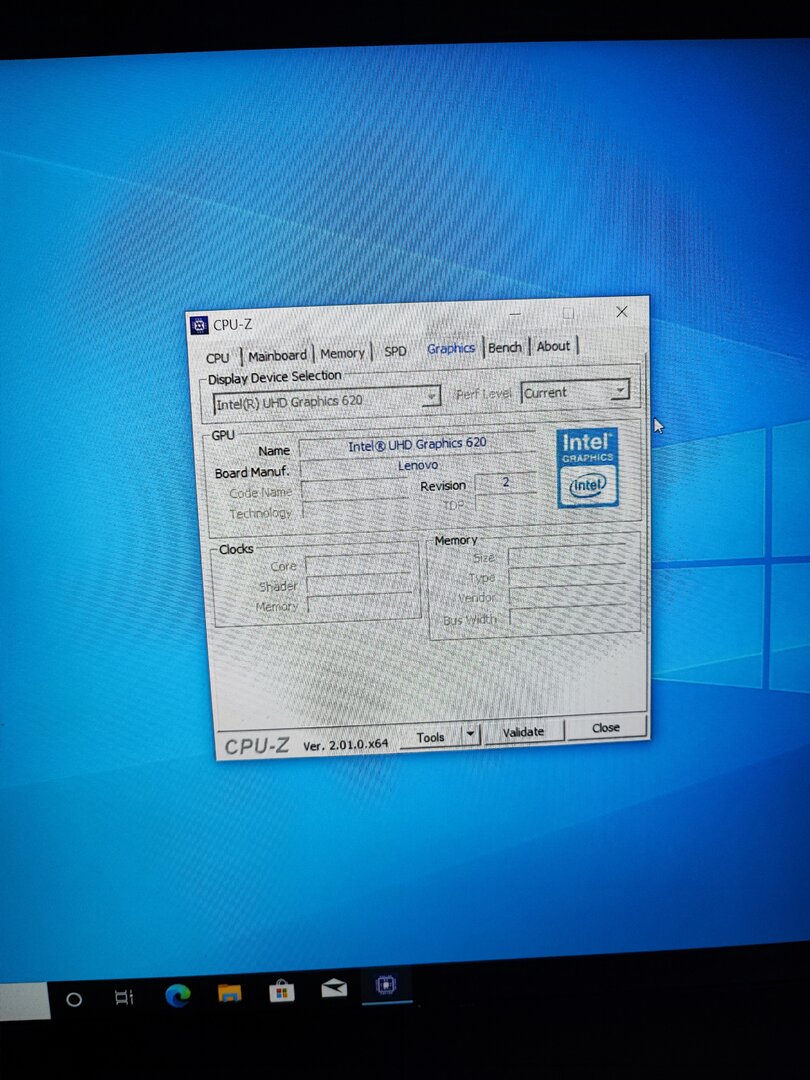
Task: Click the CPU-Z taskbar icon
Action: click(386, 985)
